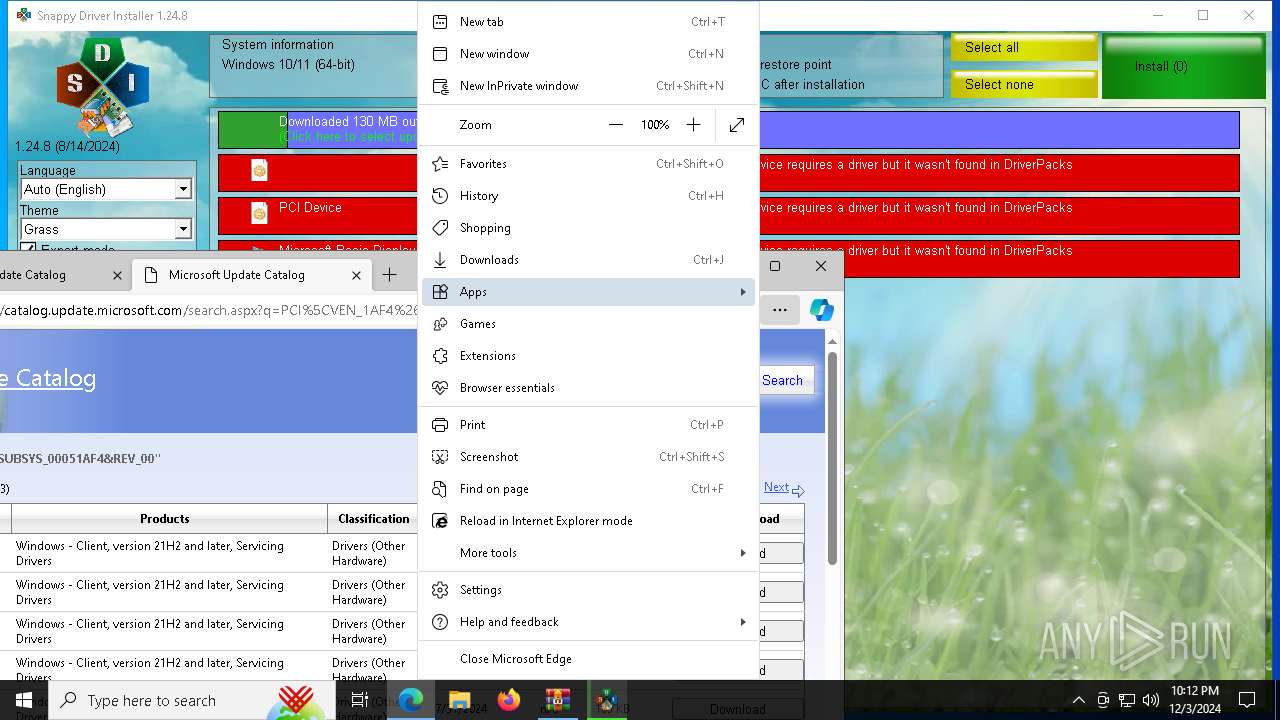Open Downloads menu entry

[588, 260]
